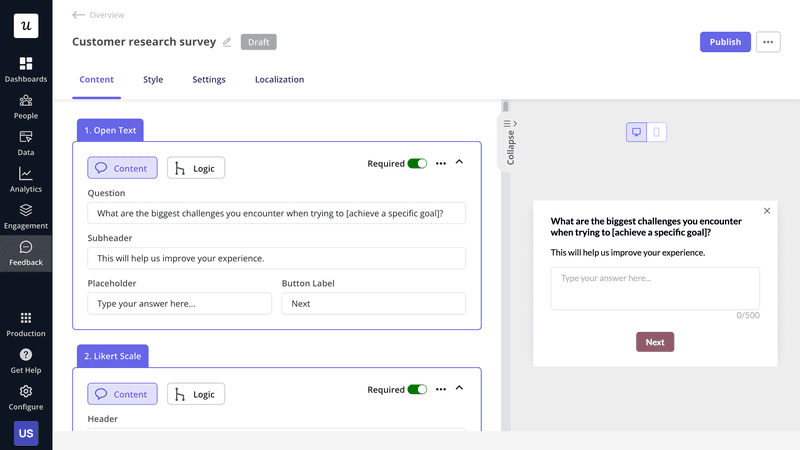
Task: Open the Data section
Action: click(26, 143)
